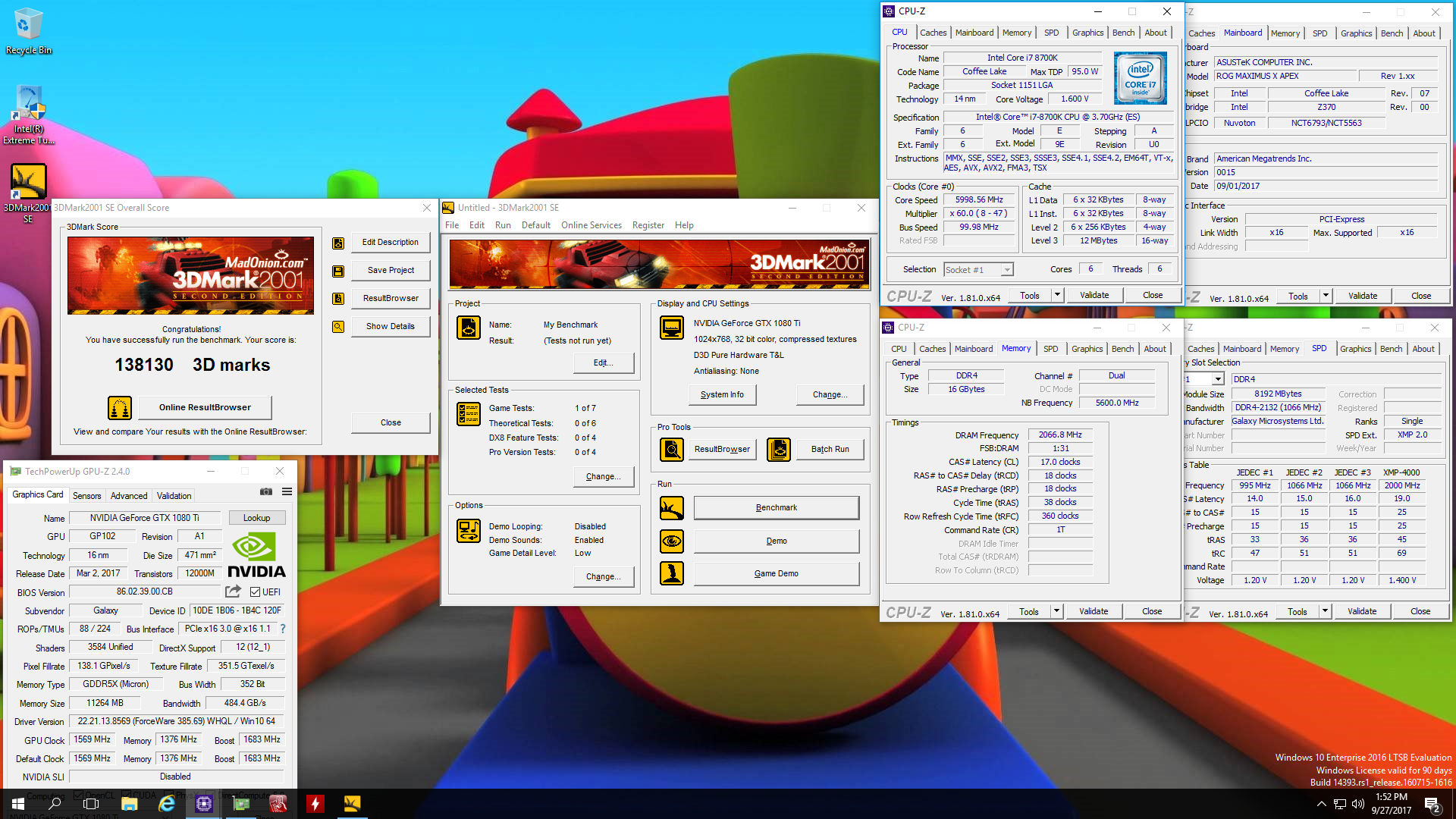Click the Core Speed 5998.56 MHz value
Screen dimensions: 1456x819
pyautogui.click(x=978, y=200)
